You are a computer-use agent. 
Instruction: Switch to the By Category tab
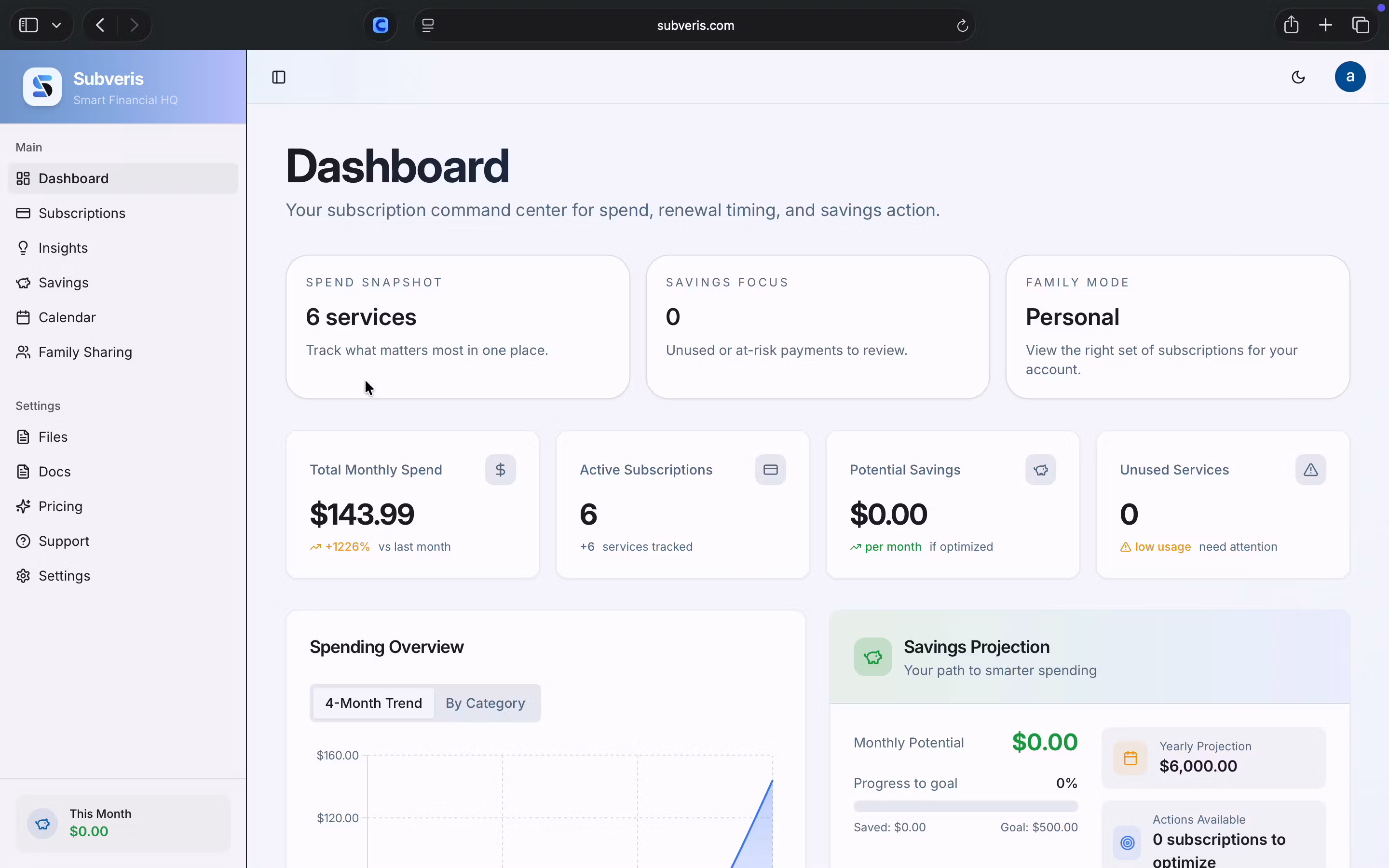tap(485, 703)
